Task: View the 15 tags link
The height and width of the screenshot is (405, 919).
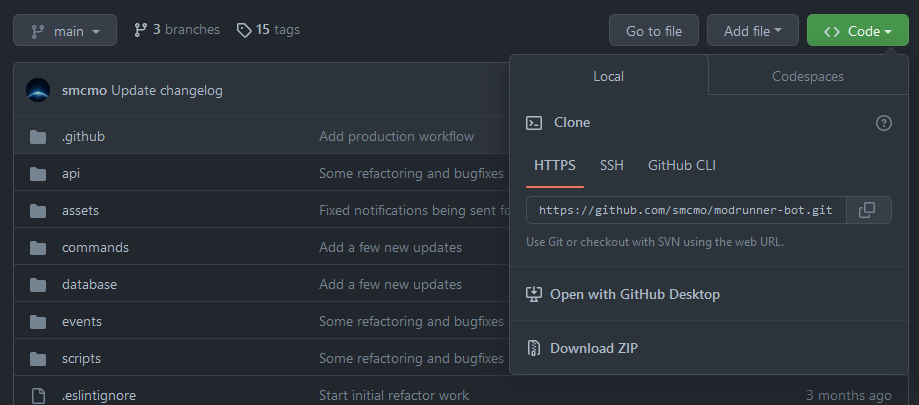Action: [x=268, y=30]
